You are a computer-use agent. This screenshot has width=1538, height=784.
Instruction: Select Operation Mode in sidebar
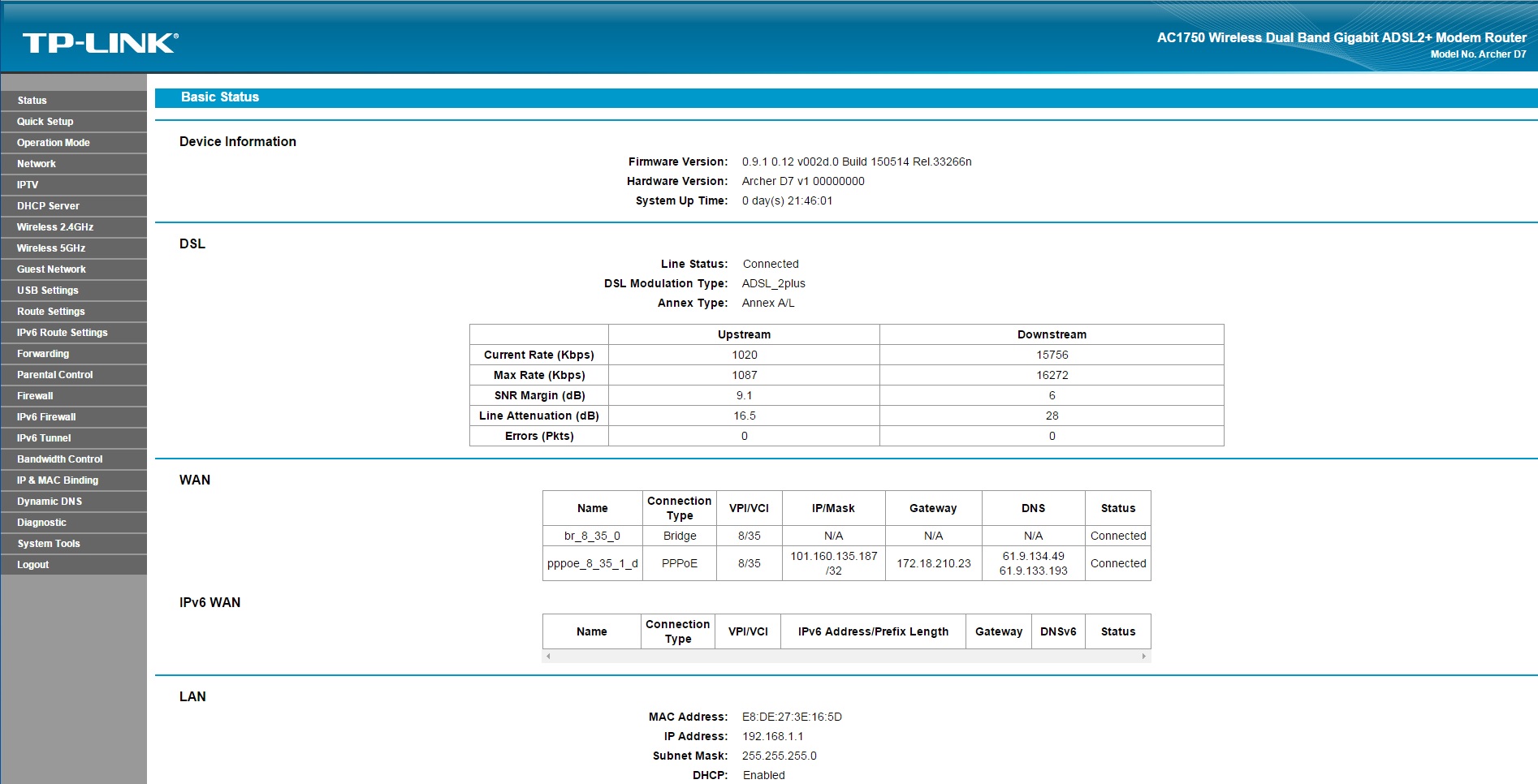point(74,143)
